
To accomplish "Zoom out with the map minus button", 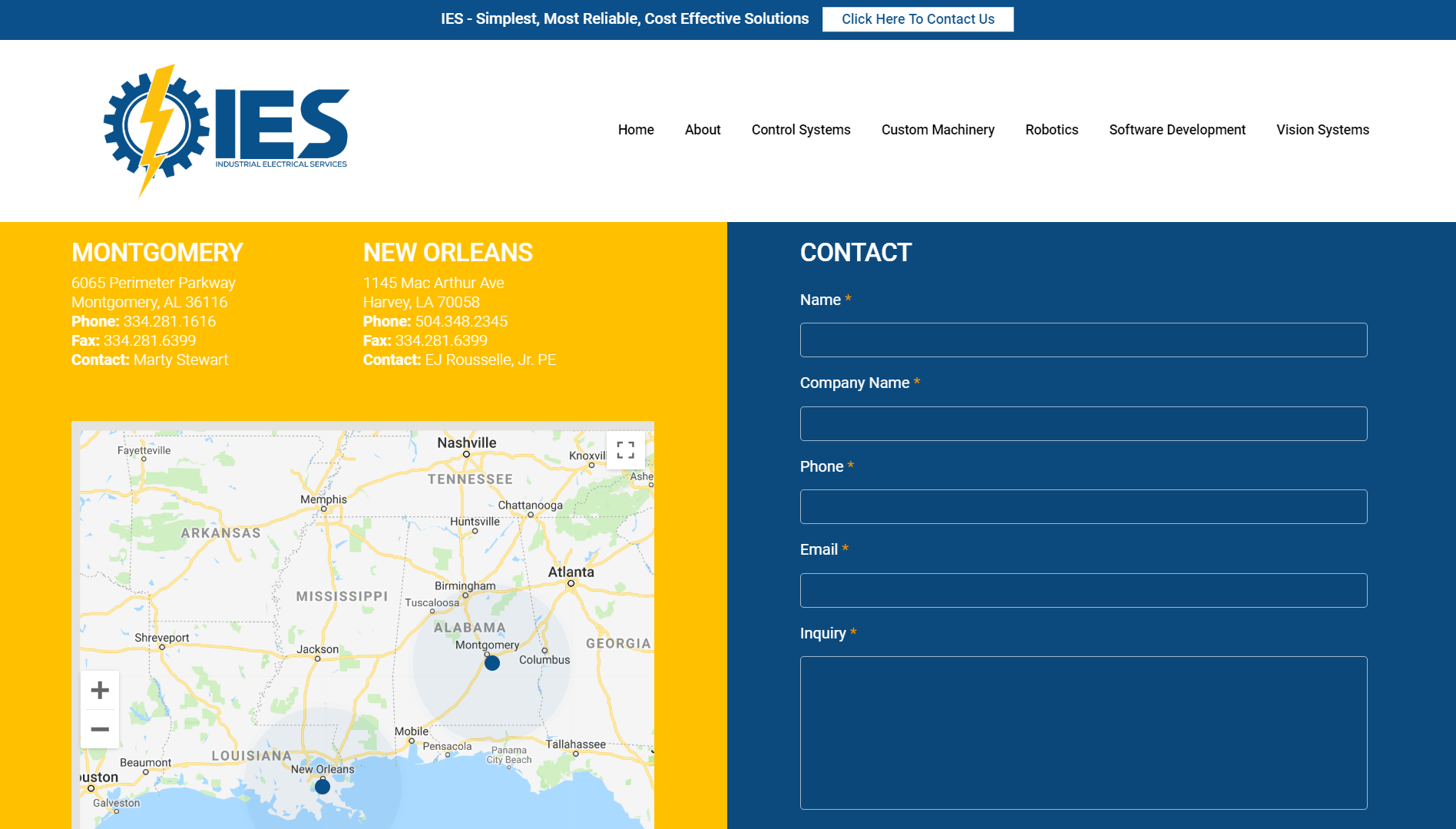I will (100, 729).
